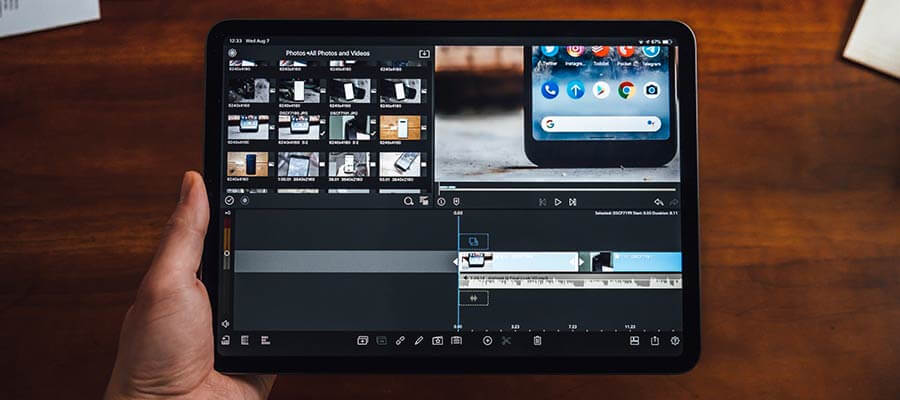Jump to previous edit in preview controls

pyautogui.click(x=542, y=202)
